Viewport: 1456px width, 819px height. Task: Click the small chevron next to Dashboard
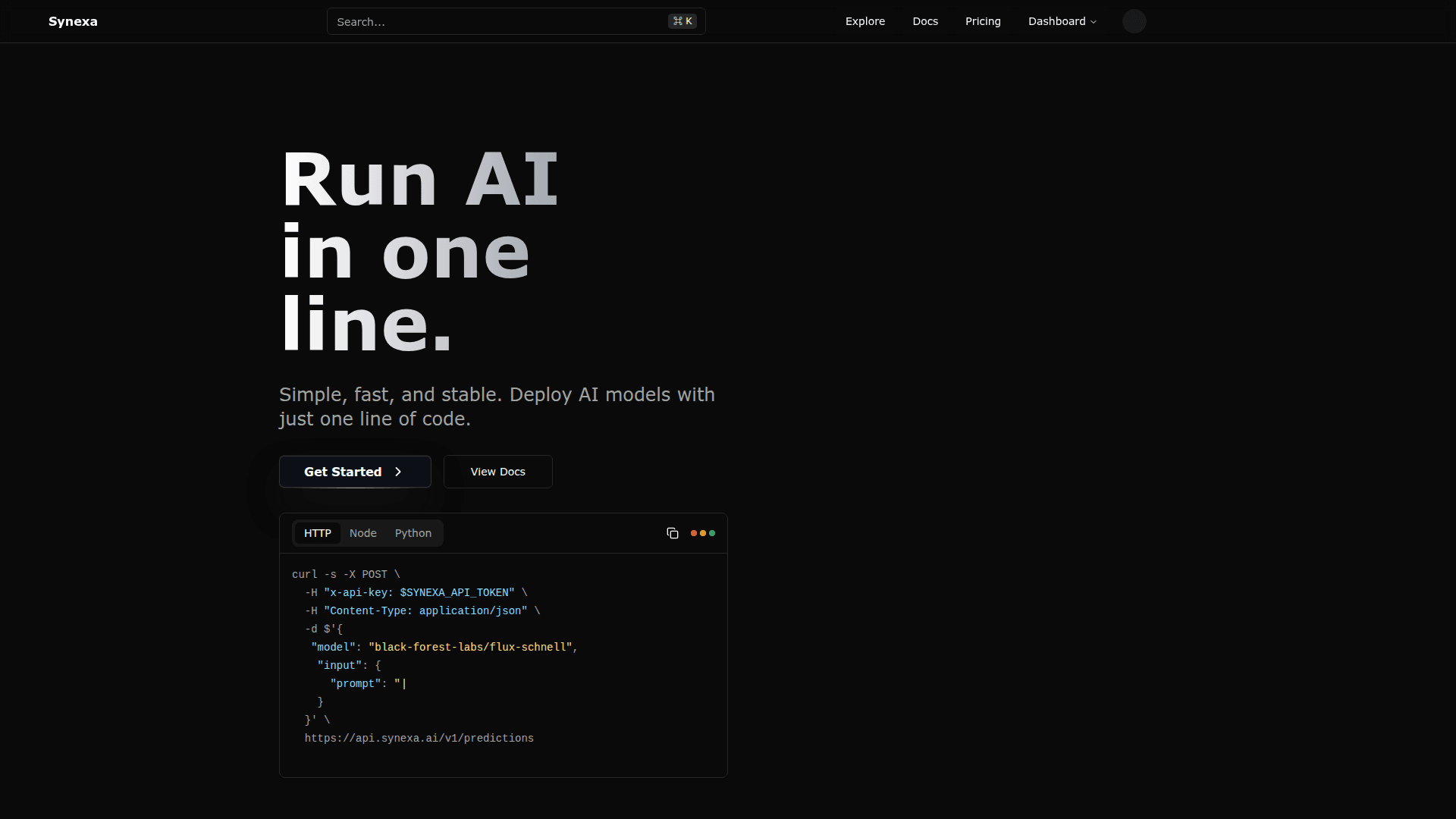point(1094,22)
